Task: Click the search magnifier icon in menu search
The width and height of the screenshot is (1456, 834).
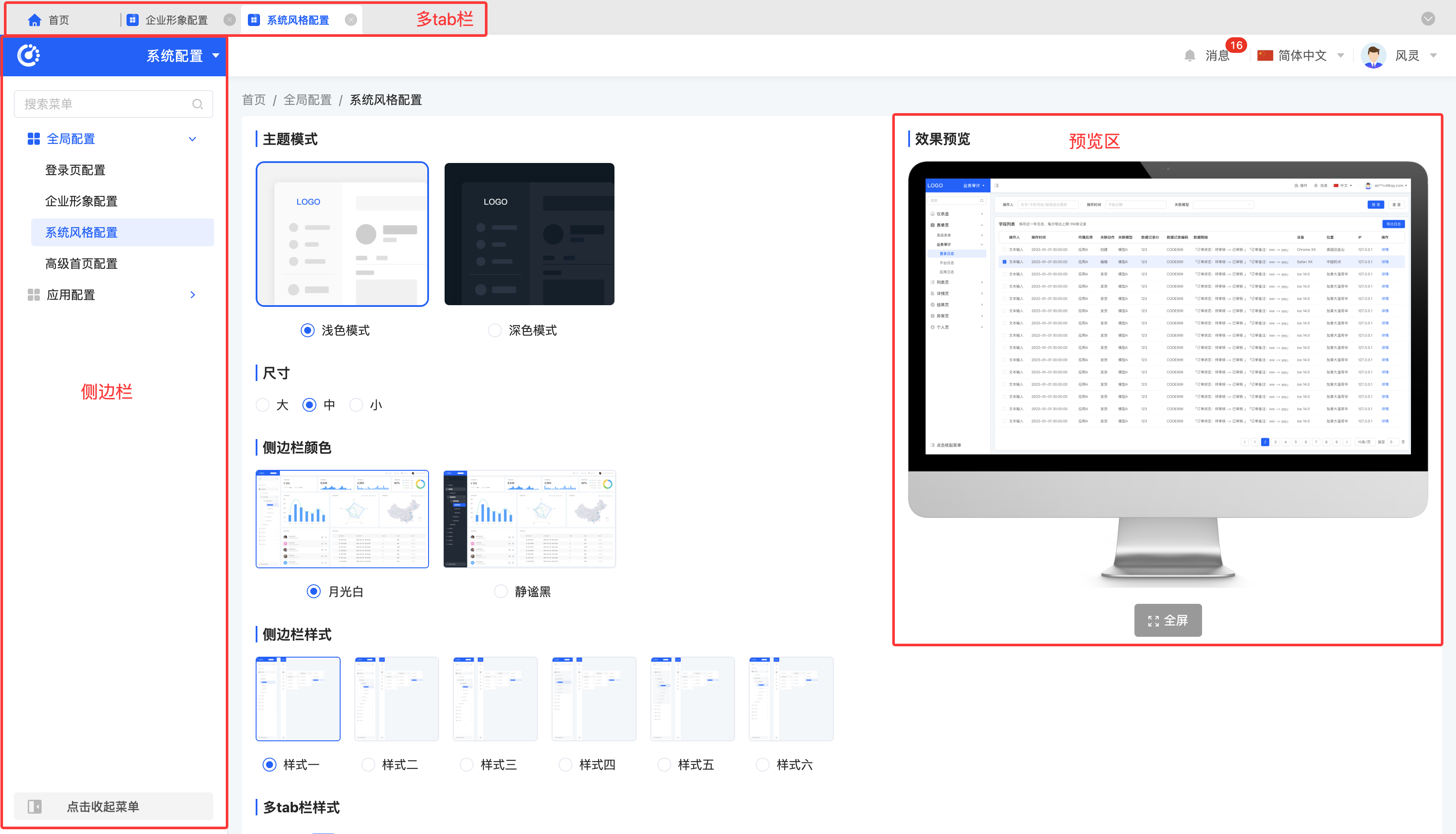Action: pos(198,104)
